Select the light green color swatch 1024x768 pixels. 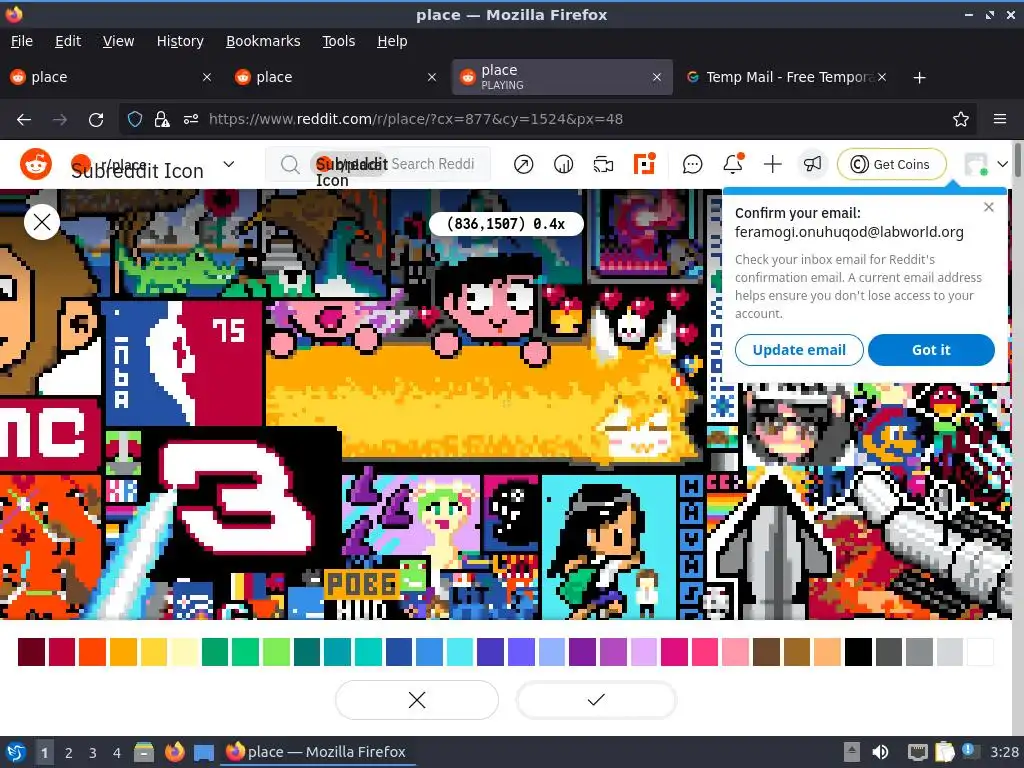point(276,652)
